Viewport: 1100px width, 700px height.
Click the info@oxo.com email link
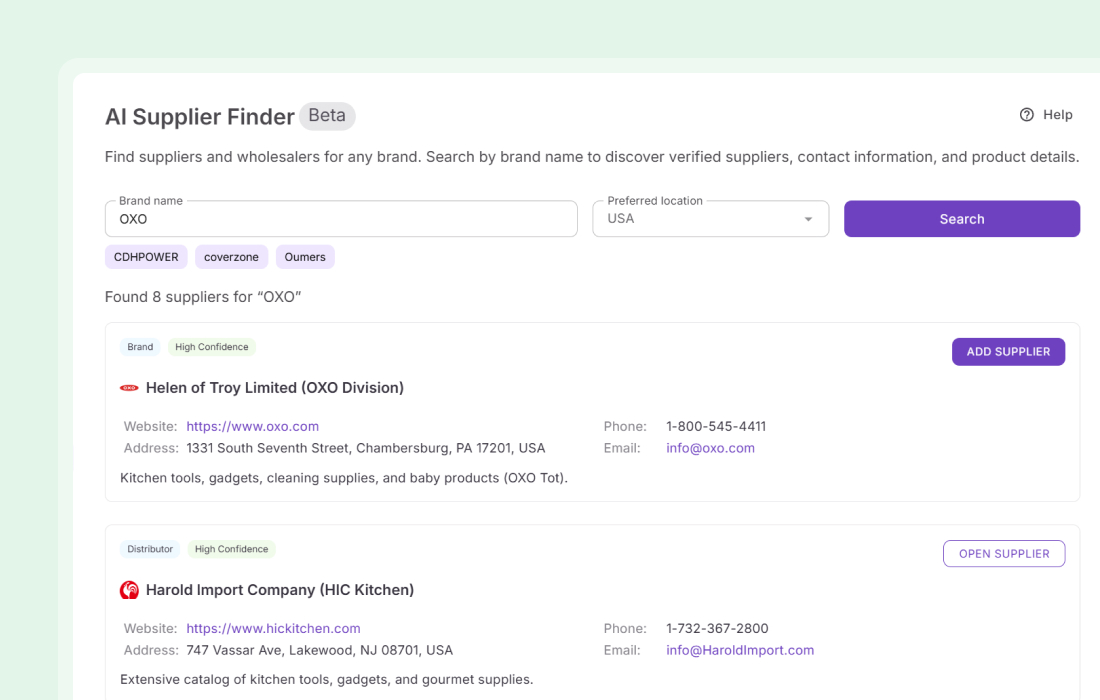click(x=711, y=448)
